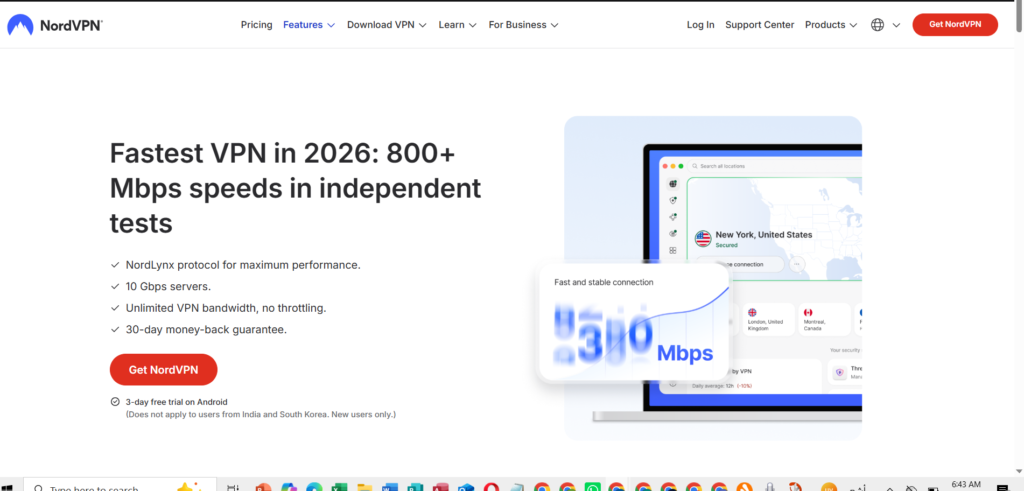Click "NordLynx protocol for maximum performance." text
Viewport: 1024px width, 491px height.
pyautogui.click(x=243, y=265)
